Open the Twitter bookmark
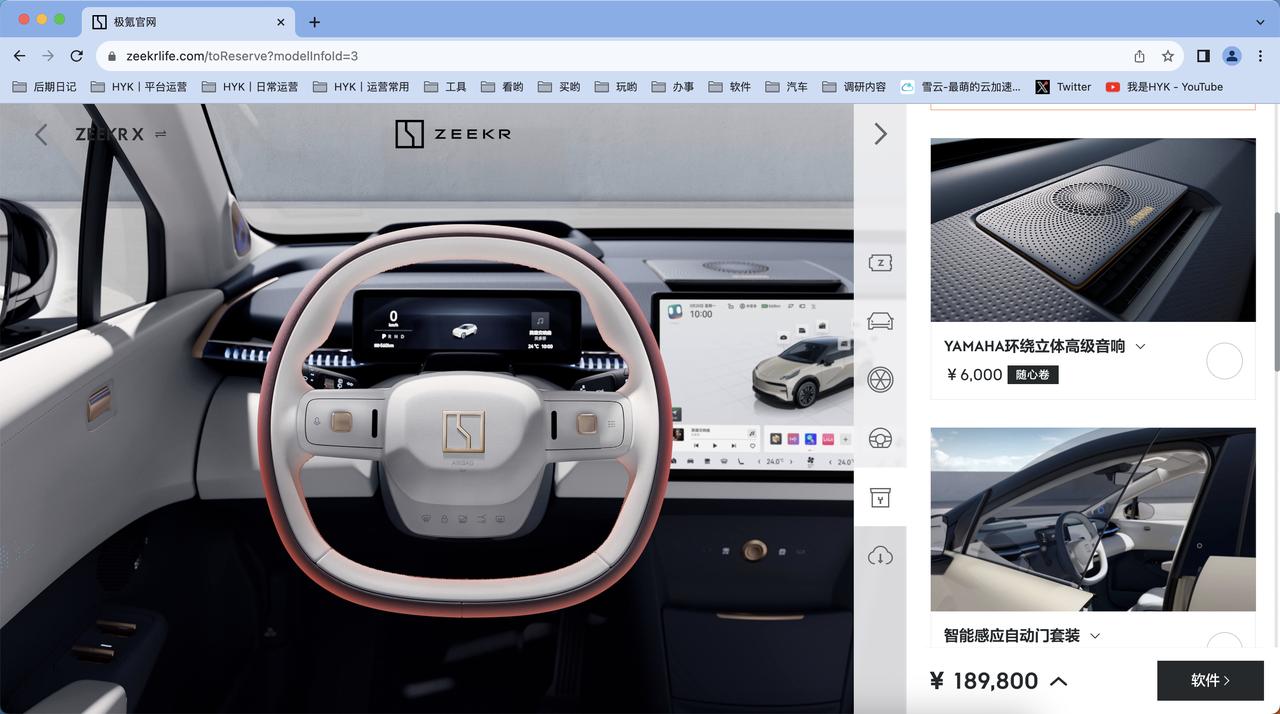1280x714 pixels. [x=1064, y=87]
